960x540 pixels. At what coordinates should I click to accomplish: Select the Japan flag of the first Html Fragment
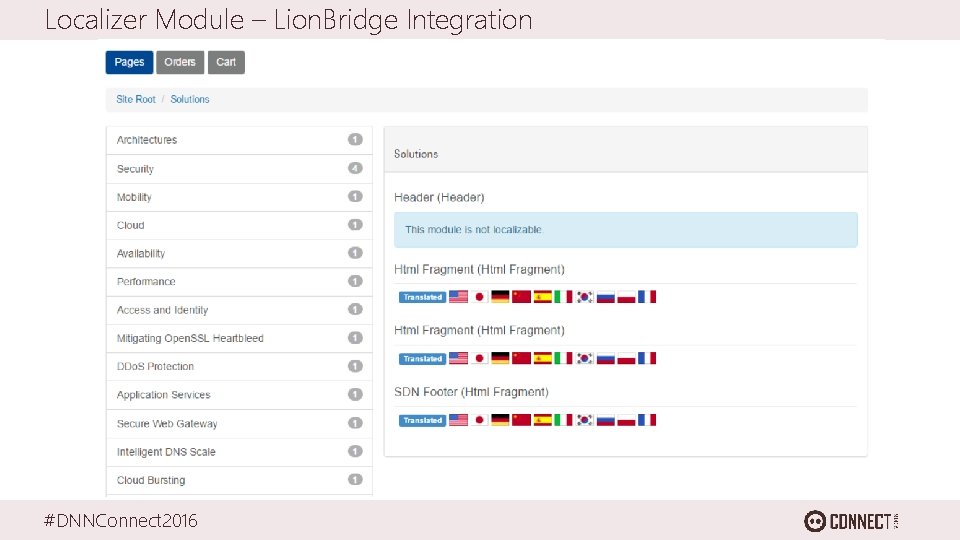(479, 297)
